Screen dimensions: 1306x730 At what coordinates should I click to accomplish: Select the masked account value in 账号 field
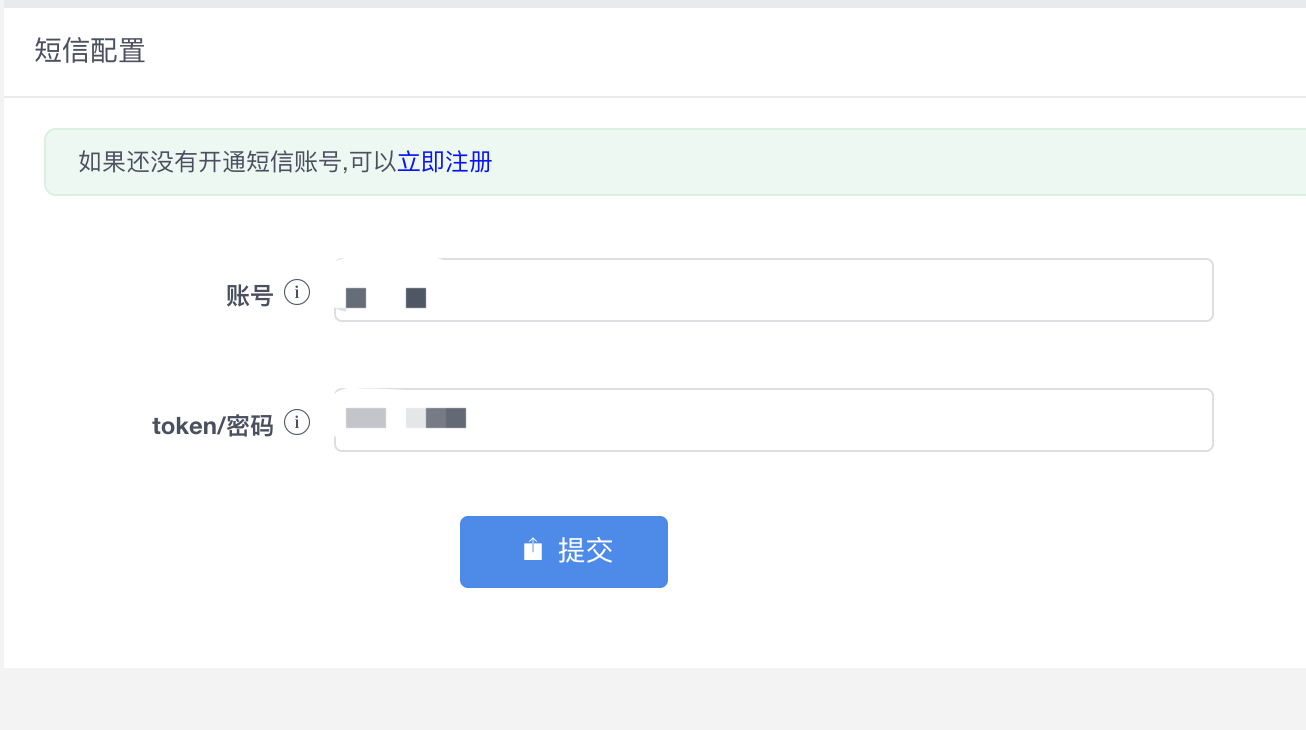[x=386, y=297]
